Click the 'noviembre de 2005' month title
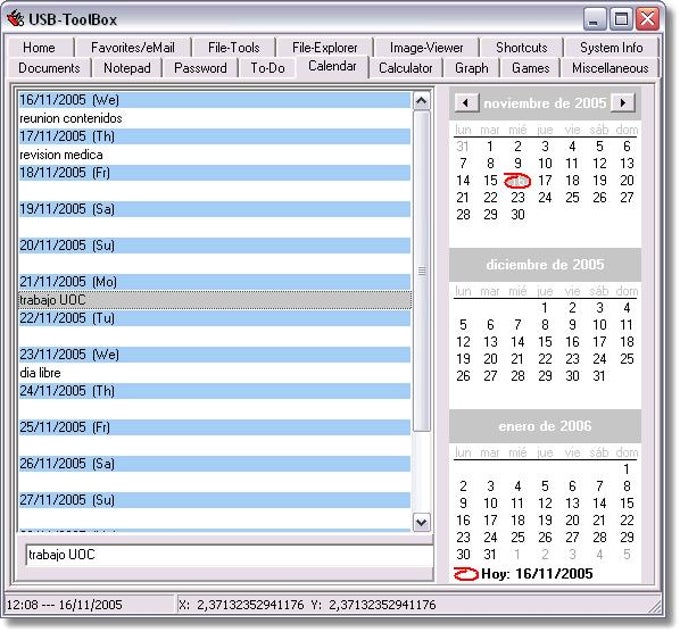Viewport: 680px width, 632px height. 545,103
